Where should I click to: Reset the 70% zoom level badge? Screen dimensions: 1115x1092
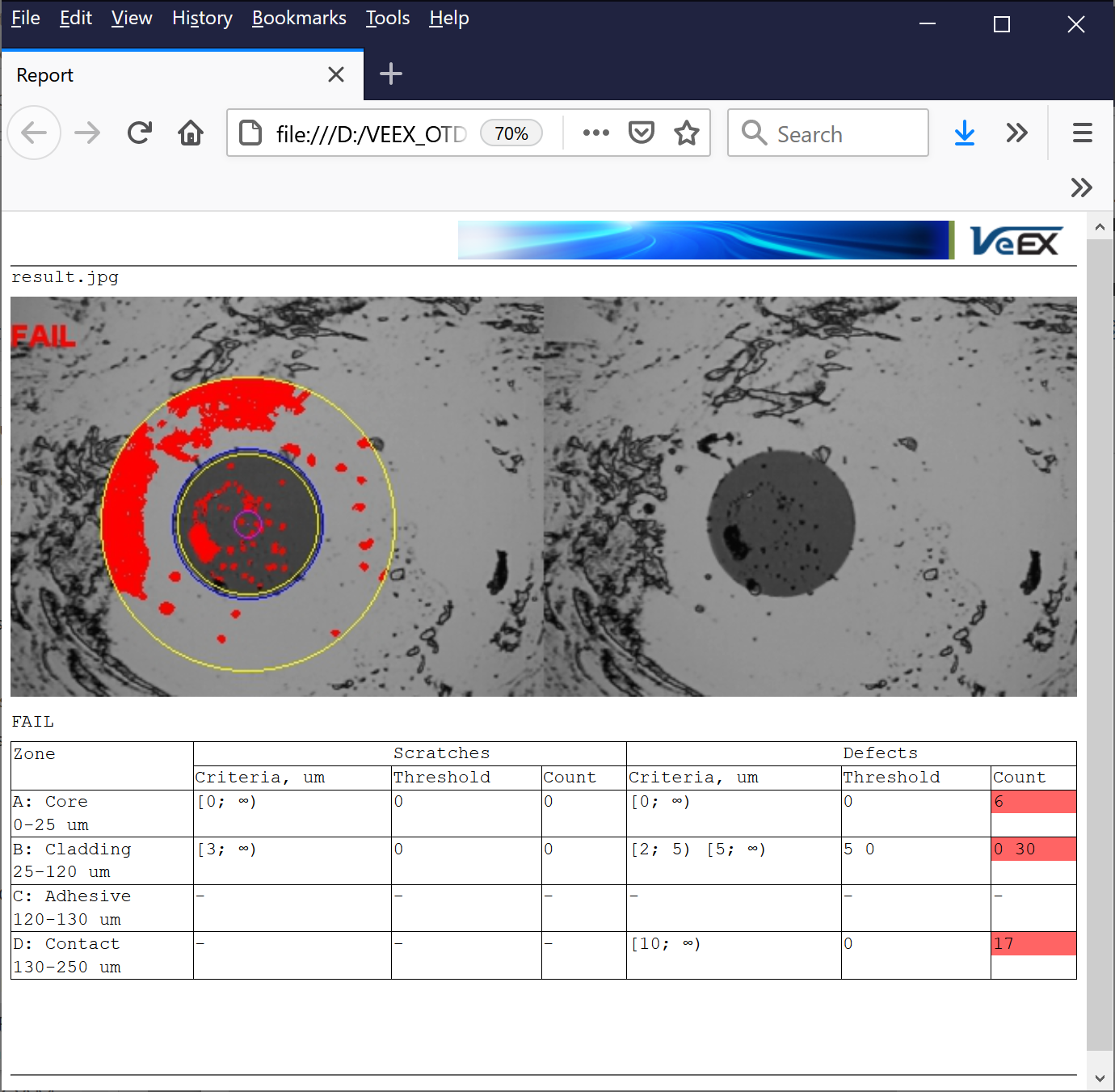(x=511, y=133)
